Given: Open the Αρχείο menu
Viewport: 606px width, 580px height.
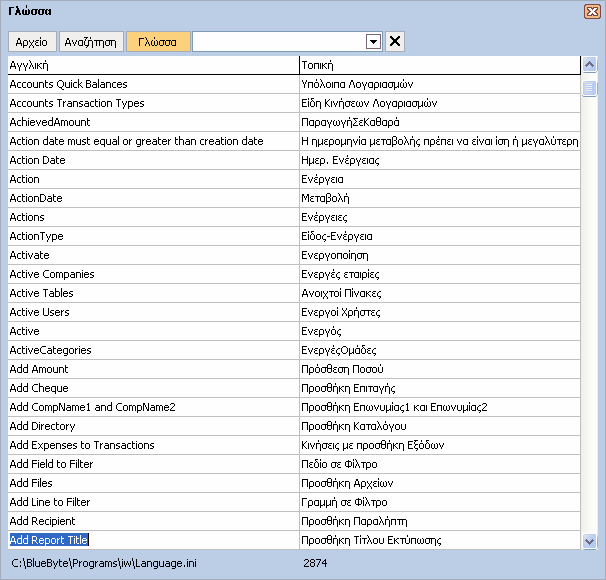Looking at the screenshot, I should [x=32, y=42].
